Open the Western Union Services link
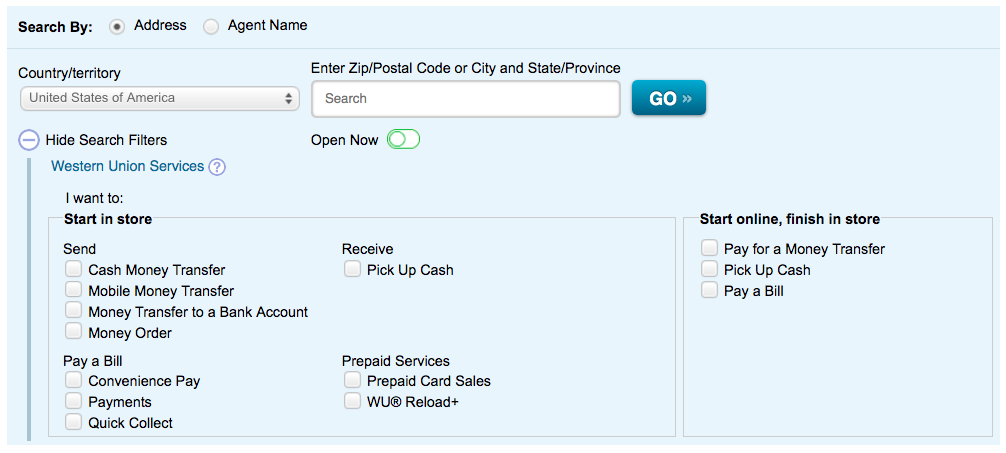 pos(127,166)
